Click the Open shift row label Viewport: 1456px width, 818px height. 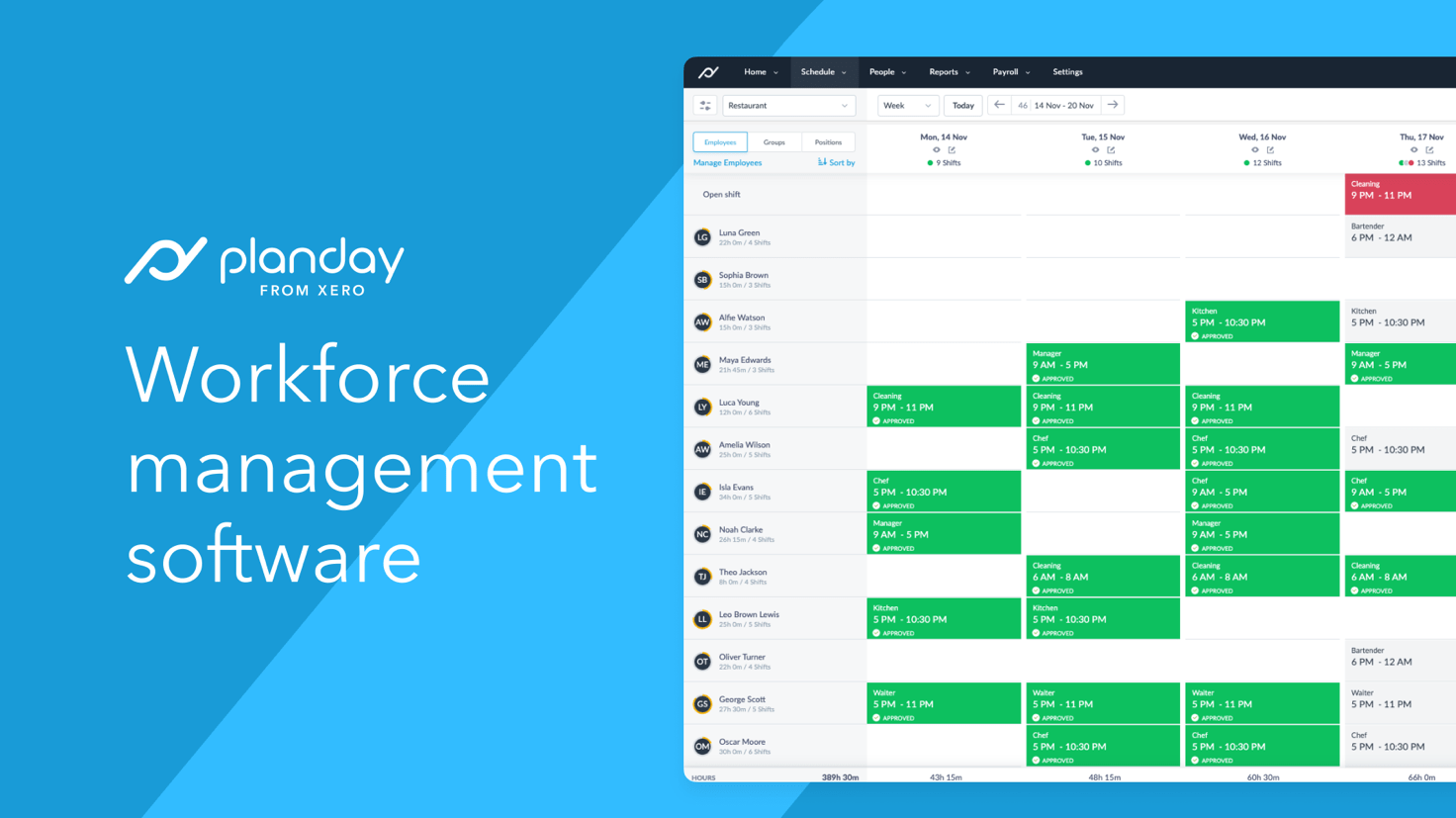(x=721, y=195)
